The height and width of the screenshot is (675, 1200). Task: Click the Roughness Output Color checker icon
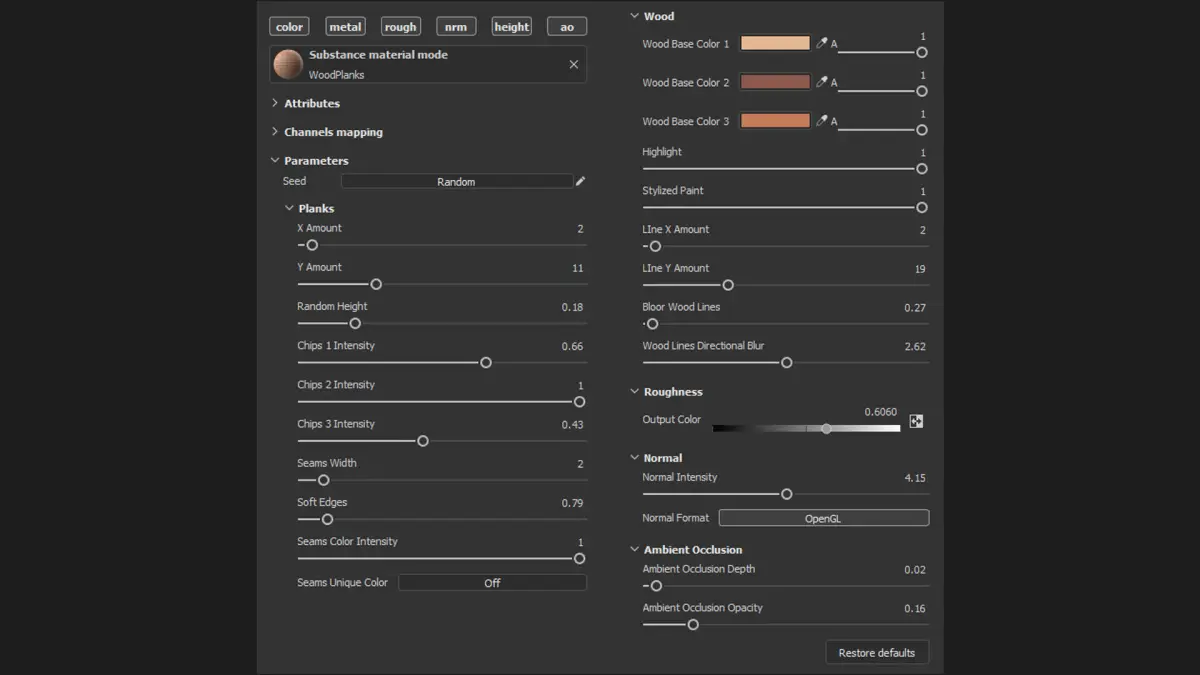point(916,422)
